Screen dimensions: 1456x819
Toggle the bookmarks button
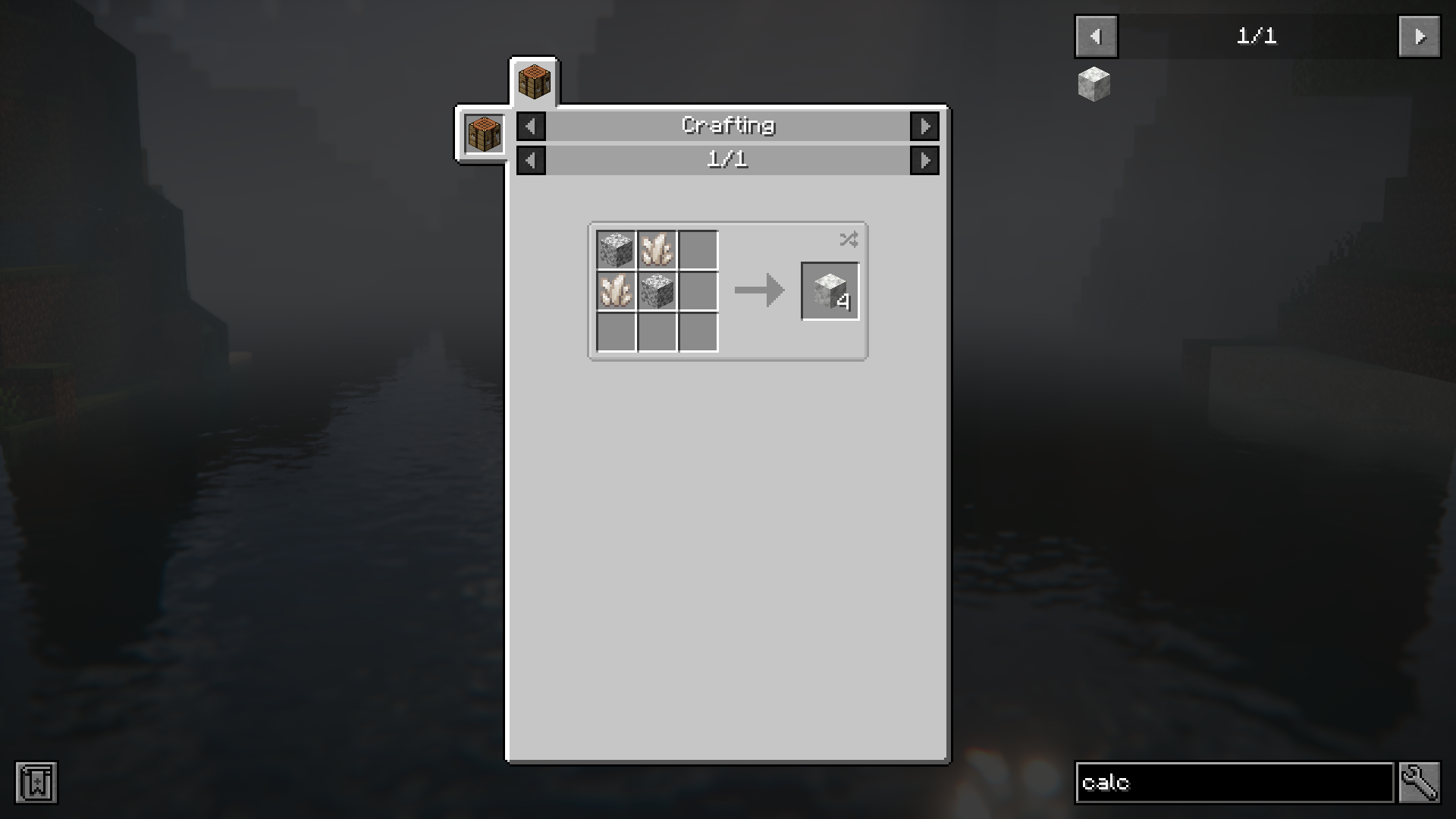coord(36,783)
